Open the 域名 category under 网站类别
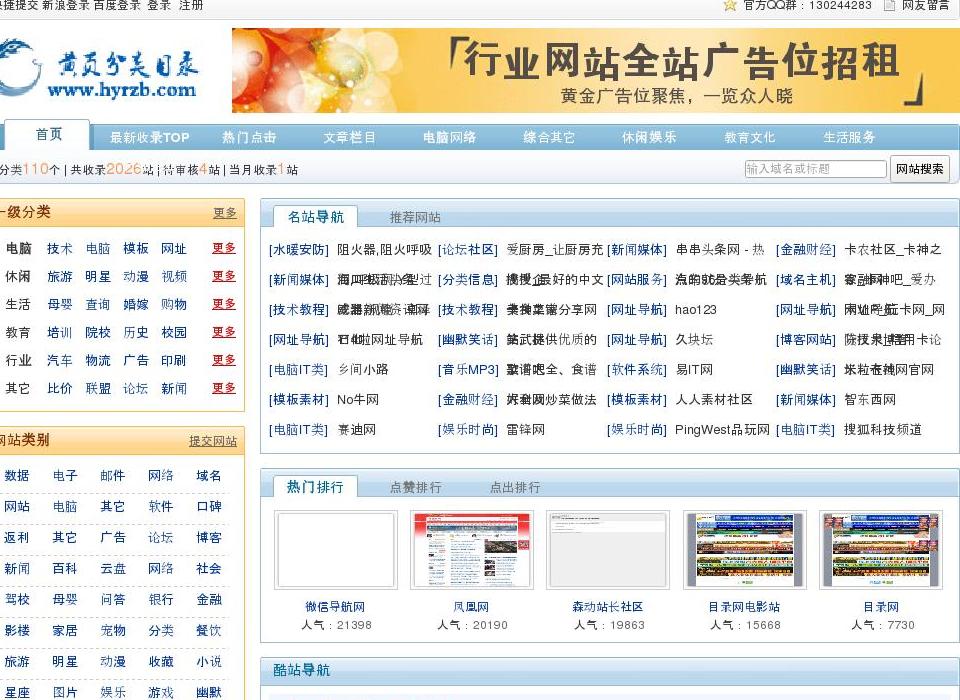960x700 pixels. (x=209, y=476)
